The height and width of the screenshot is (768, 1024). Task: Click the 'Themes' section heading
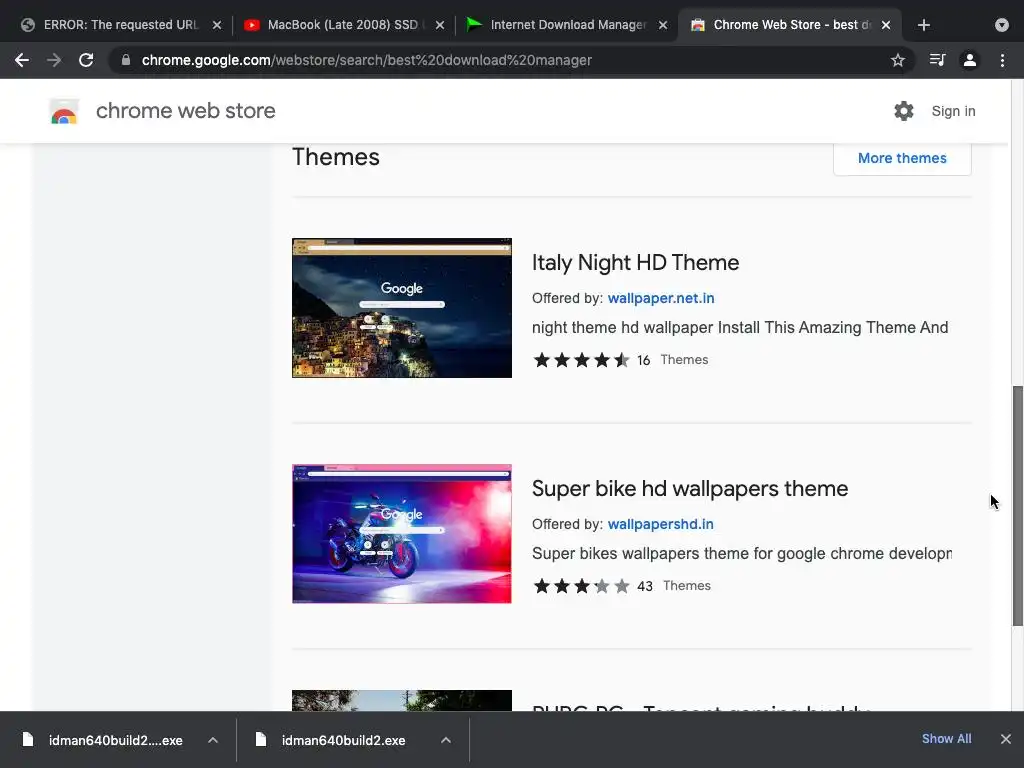coord(336,157)
